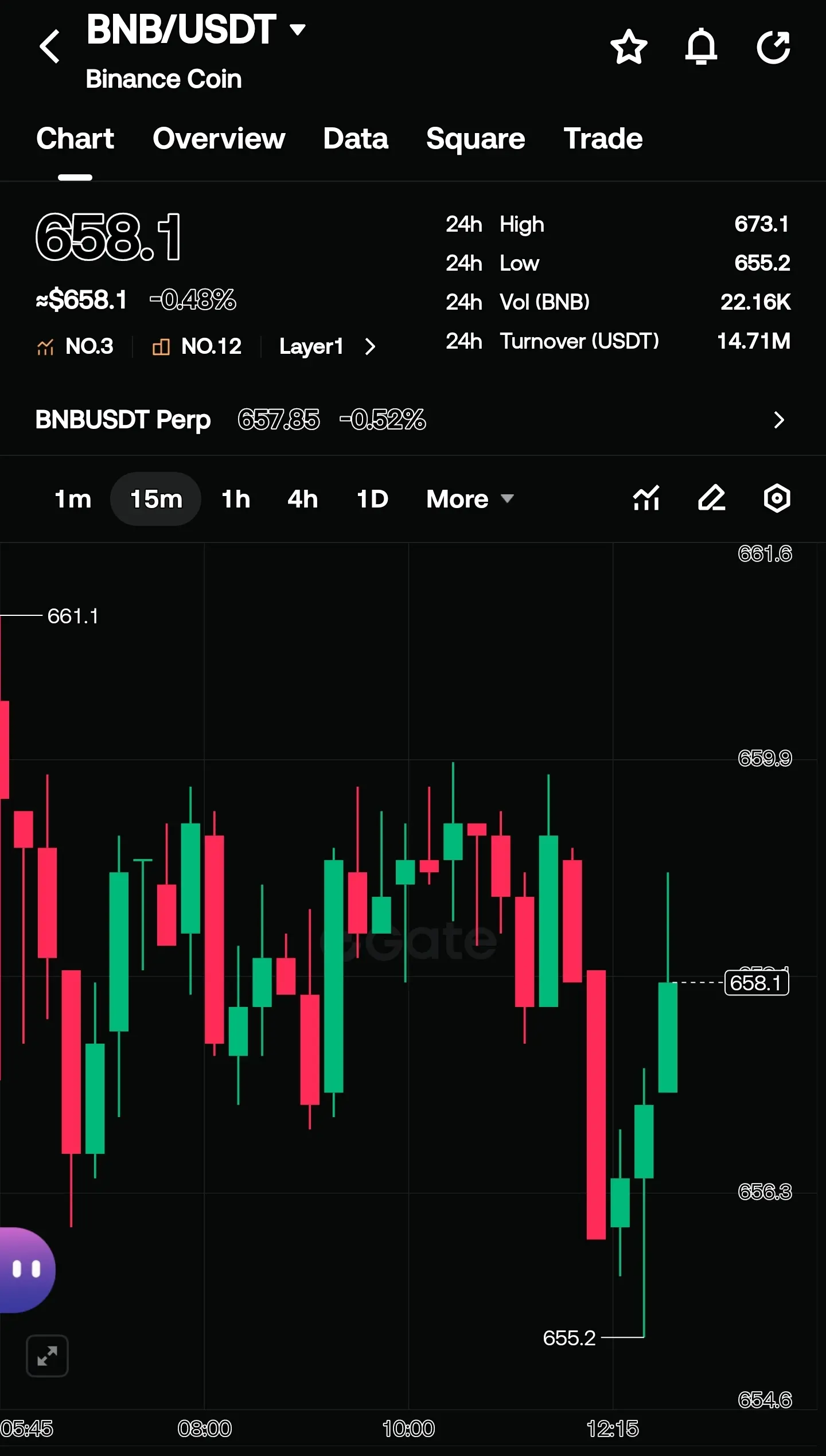826x1456 pixels.
Task: Tap the 655.2 low marker on chart
Action: [x=569, y=1337]
